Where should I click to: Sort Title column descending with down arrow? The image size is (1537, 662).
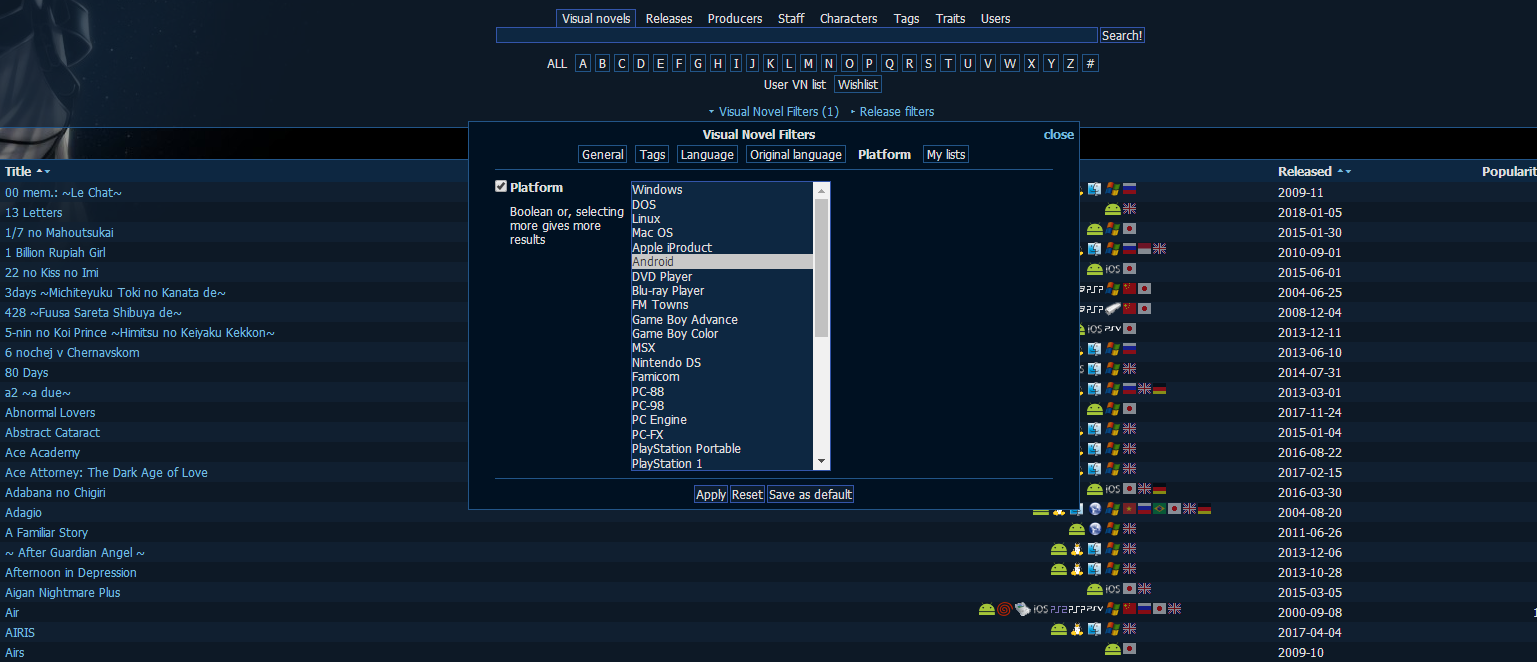click(47, 172)
